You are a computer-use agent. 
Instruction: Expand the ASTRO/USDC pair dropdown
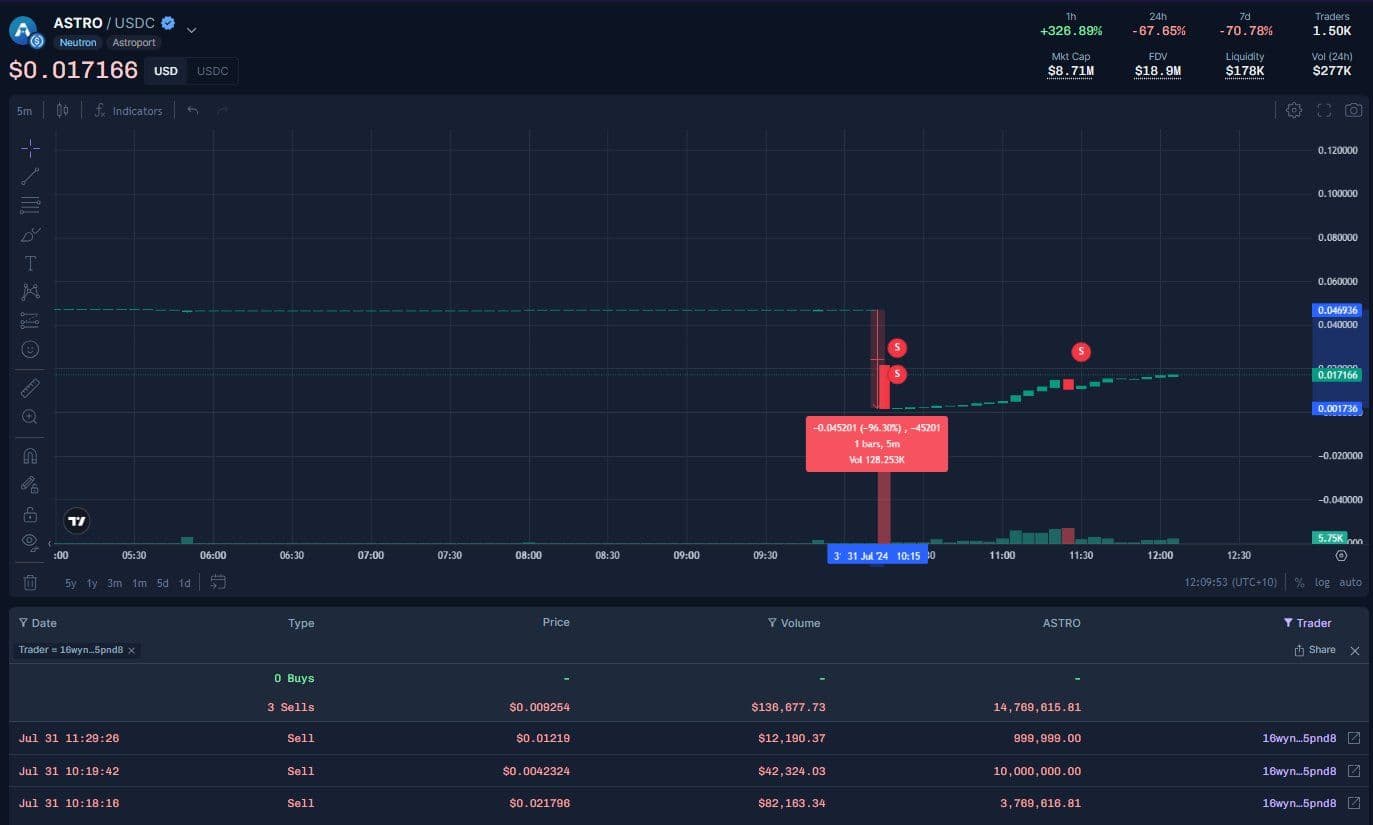point(192,29)
